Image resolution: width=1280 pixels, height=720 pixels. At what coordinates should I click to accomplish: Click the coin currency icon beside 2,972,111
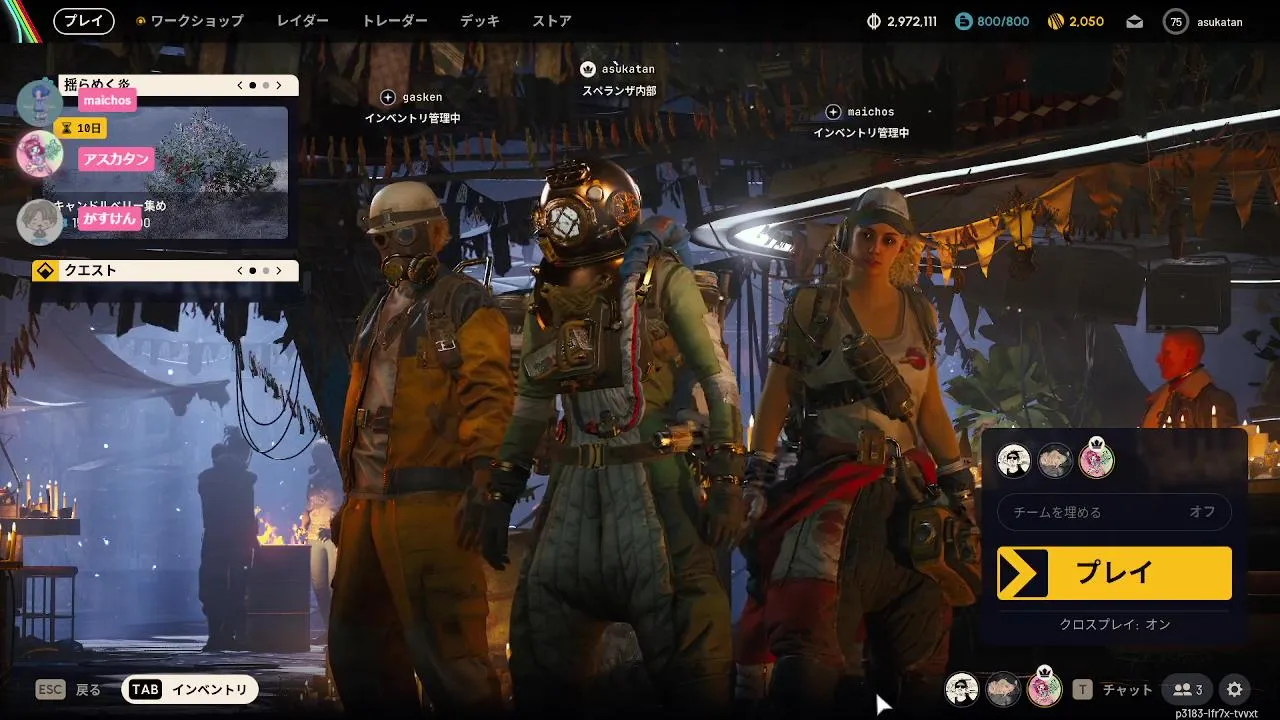tap(873, 21)
